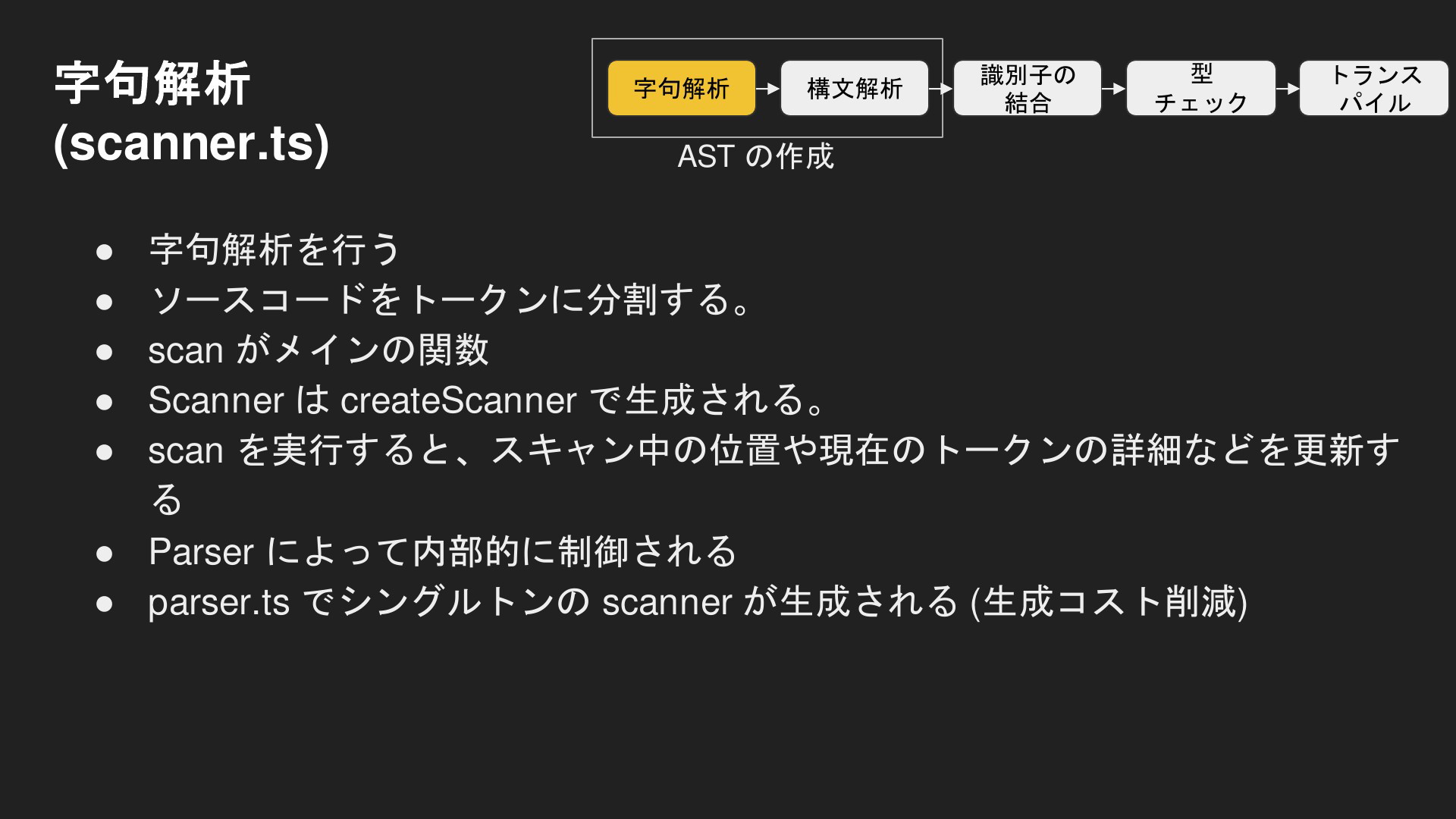The image size is (1456, 819).
Task: Click the bullet dot before Scanner は
Action: pyautogui.click(x=105, y=402)
